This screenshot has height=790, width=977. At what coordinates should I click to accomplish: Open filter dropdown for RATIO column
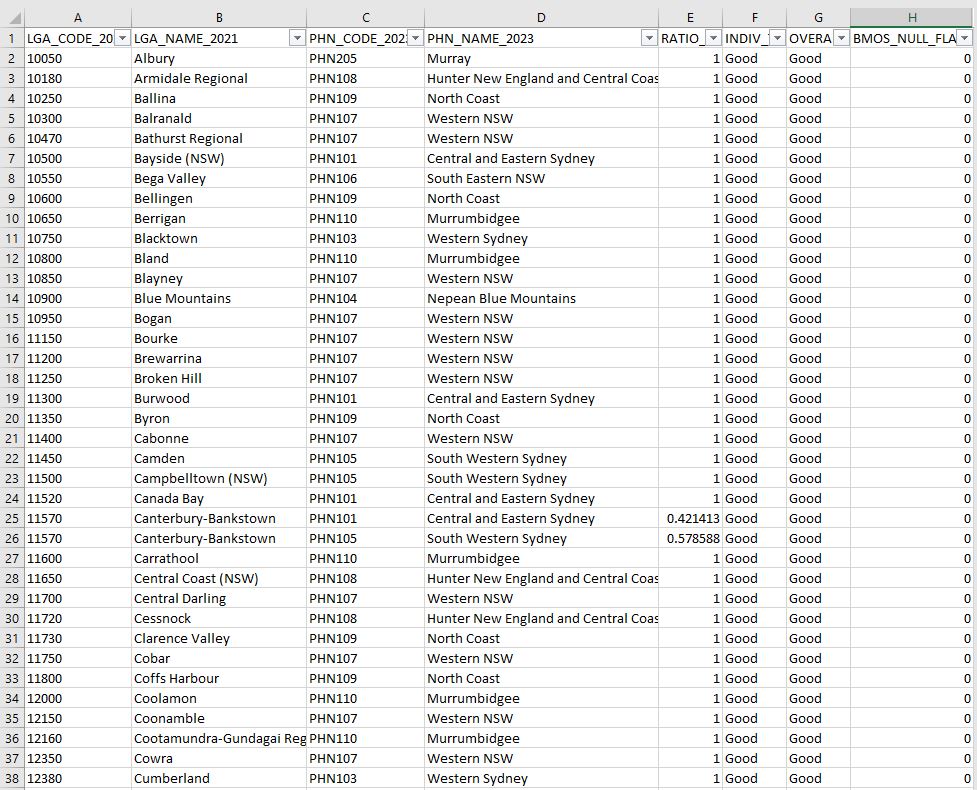point(713,38)
